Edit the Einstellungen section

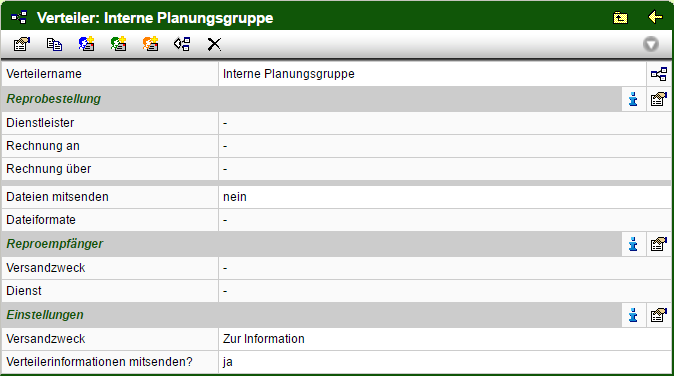[x=659, y=315]
